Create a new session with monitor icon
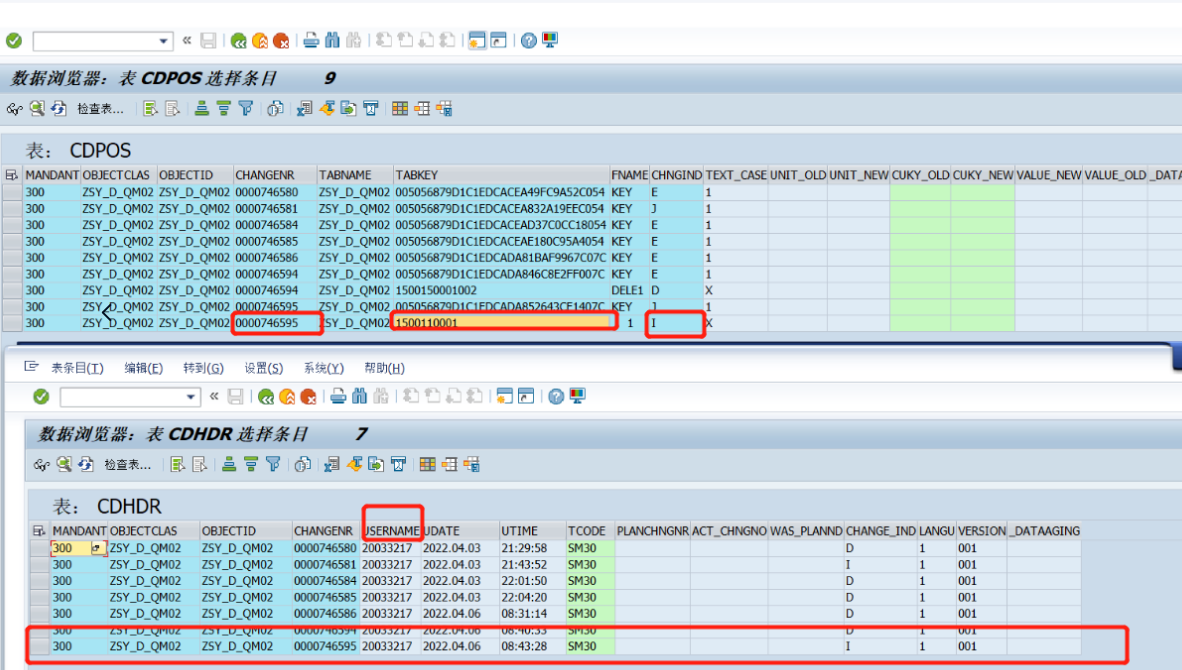1182x670 pixels. click(550, 40)
